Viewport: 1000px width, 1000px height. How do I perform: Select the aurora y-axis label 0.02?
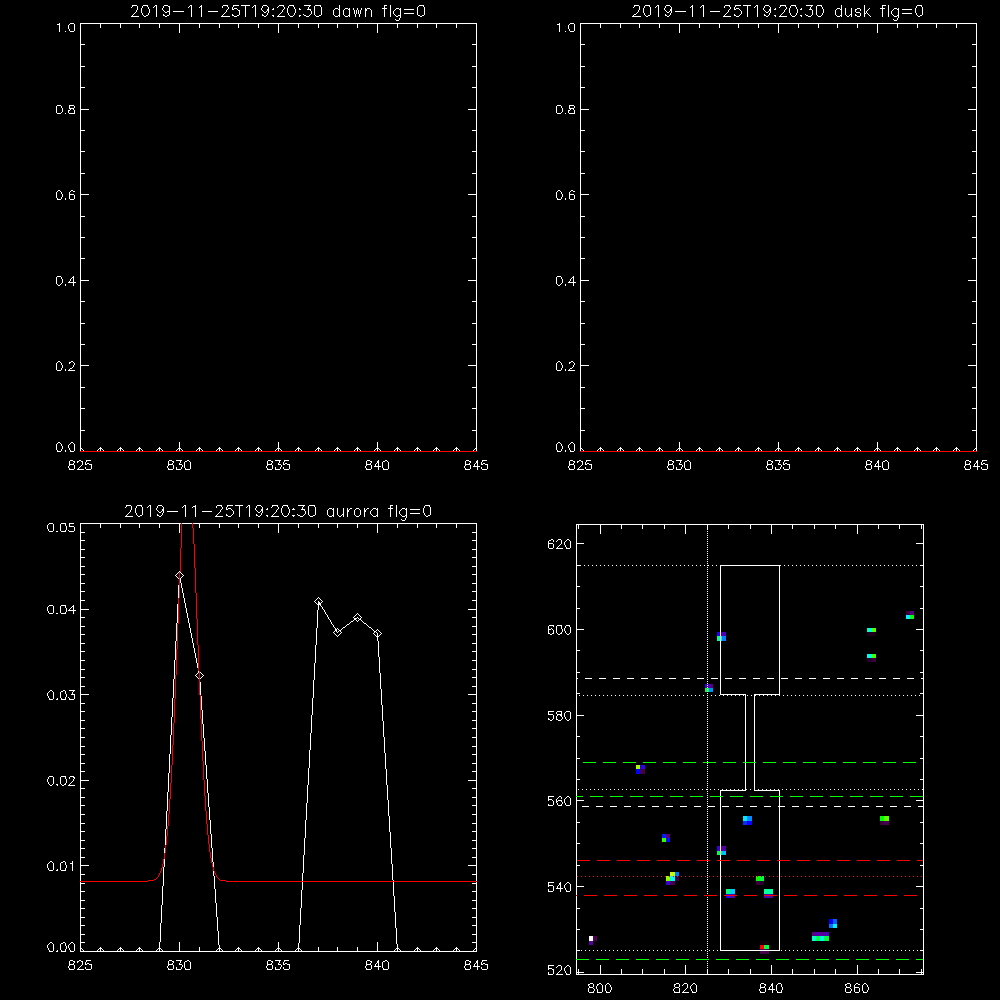click(x=61, y=781)
